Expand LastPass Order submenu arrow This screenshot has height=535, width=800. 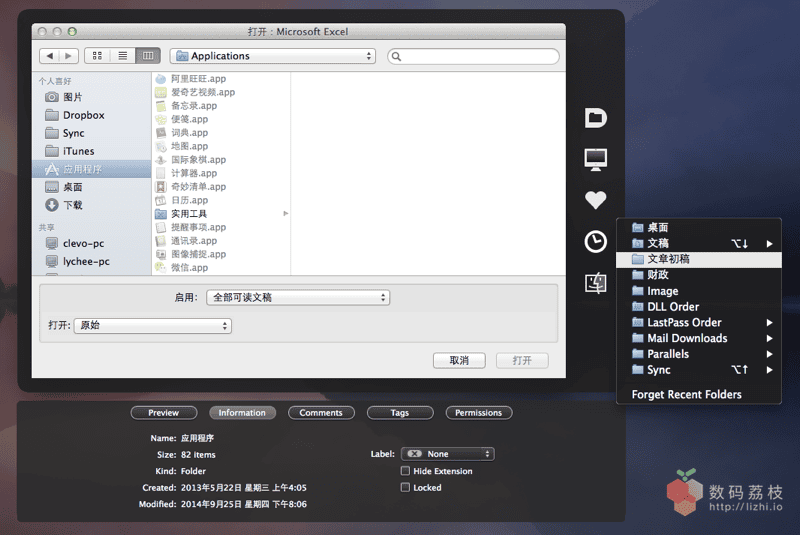point(769,323)
